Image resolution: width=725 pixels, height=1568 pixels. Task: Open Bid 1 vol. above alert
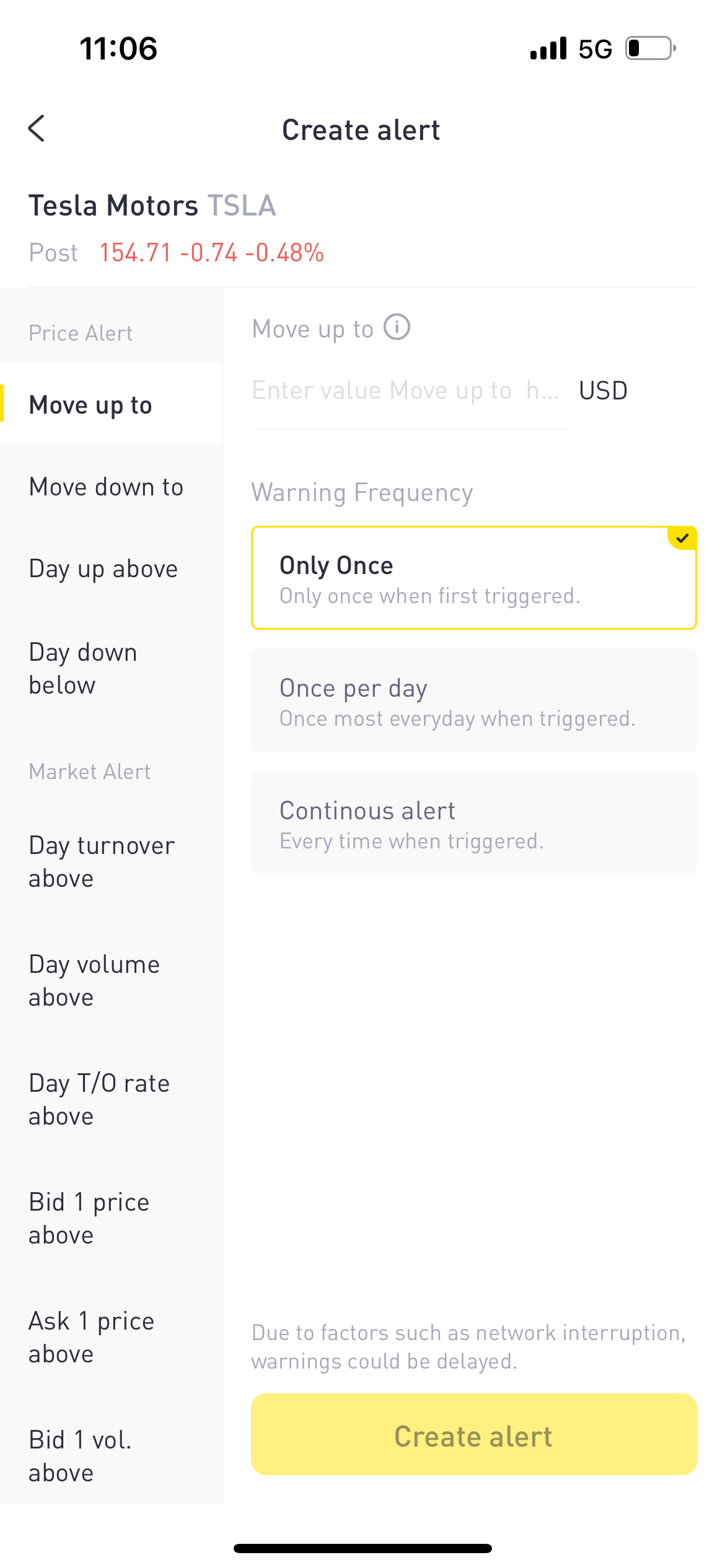(x=80, y=1457)
